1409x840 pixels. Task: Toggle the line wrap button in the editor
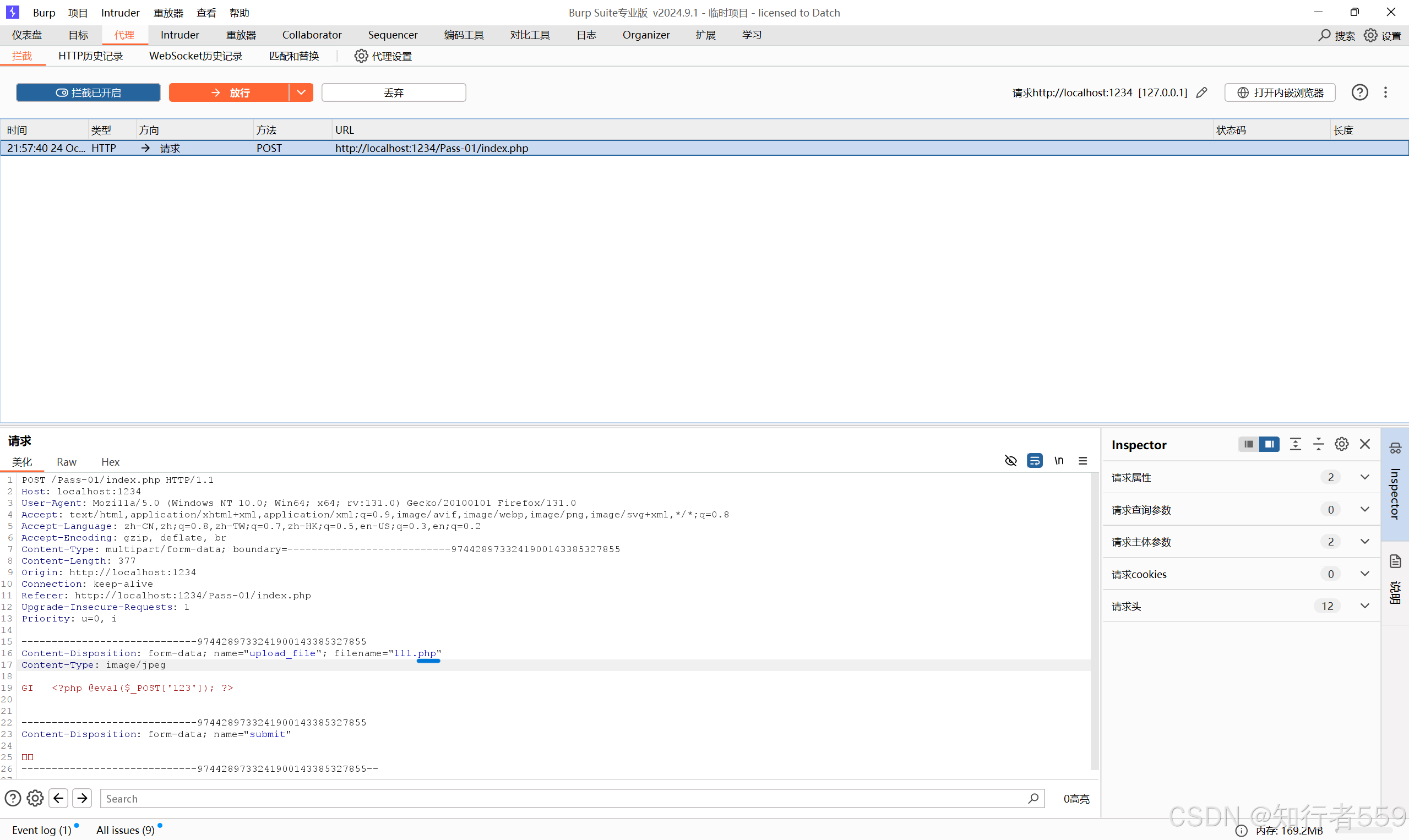click(1034, 461)
